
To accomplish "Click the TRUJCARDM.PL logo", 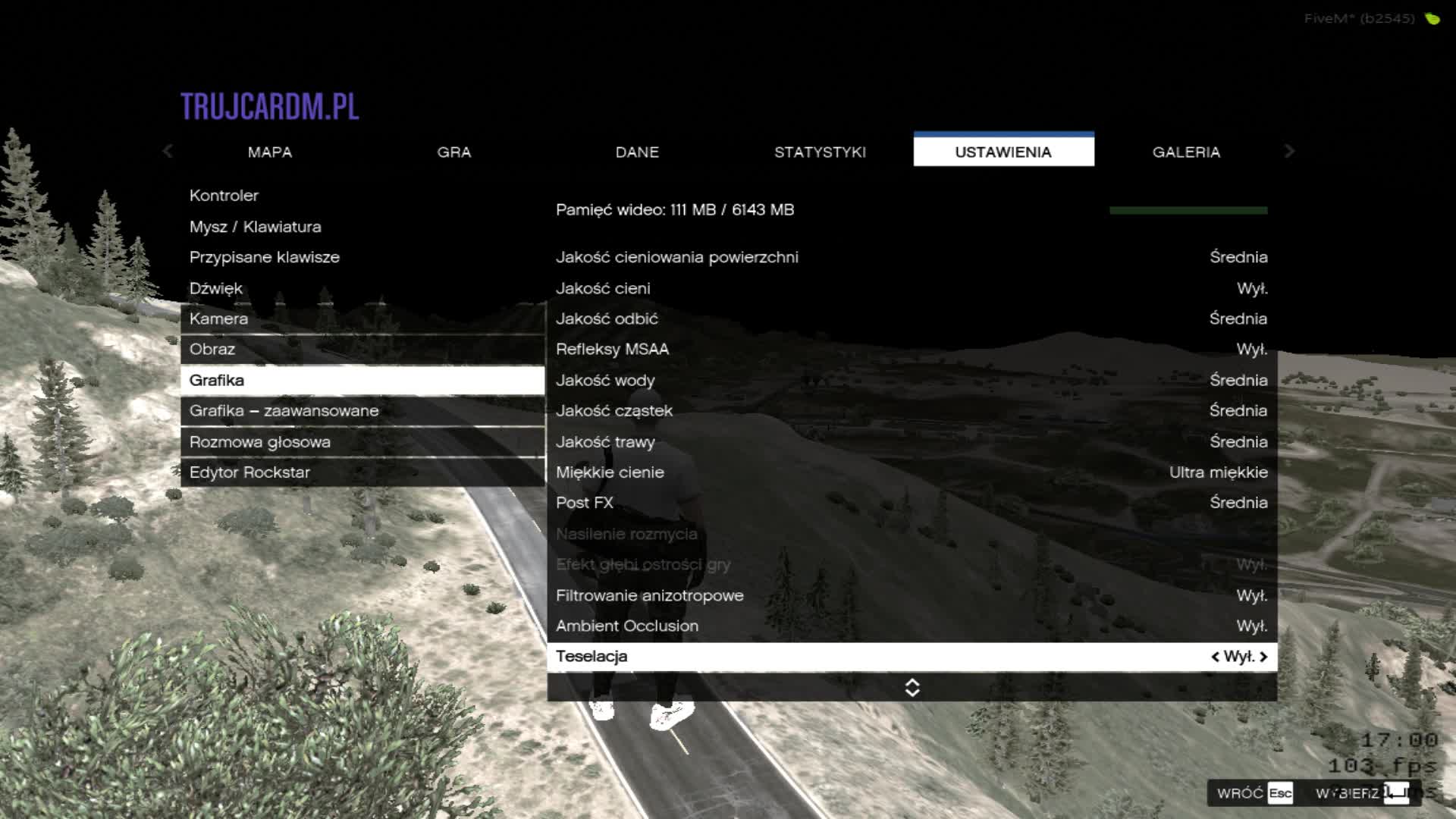I will click(x=269, y=107).
